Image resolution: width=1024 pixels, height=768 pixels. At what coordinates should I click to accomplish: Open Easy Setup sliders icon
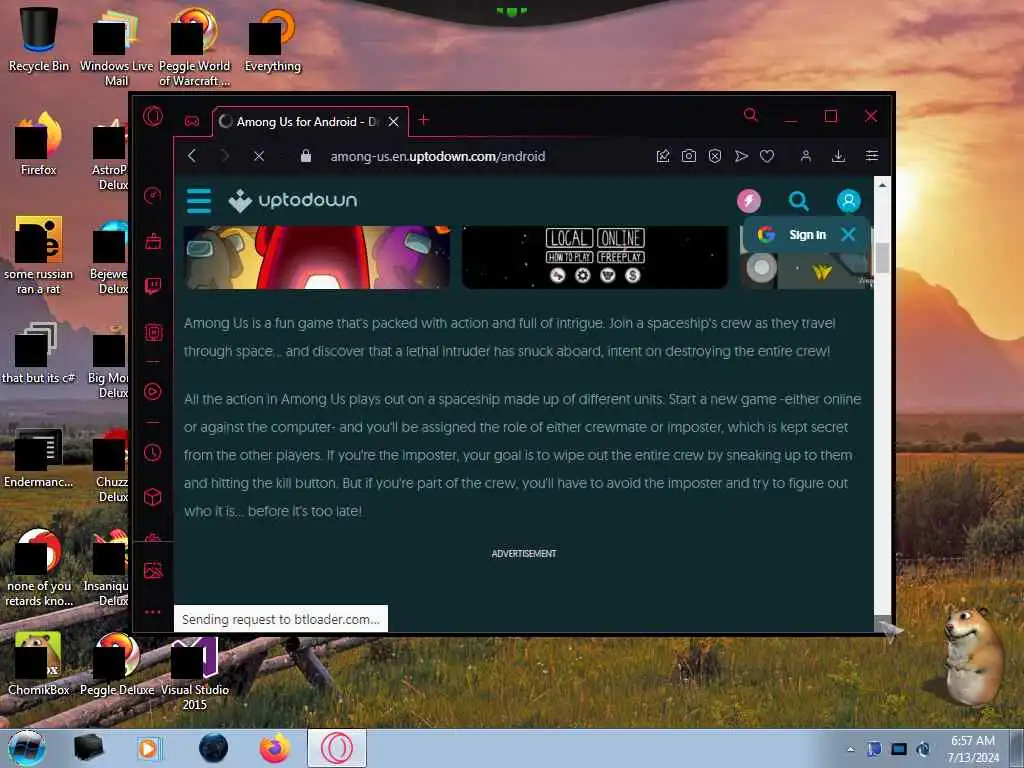[x=872, y=156]
